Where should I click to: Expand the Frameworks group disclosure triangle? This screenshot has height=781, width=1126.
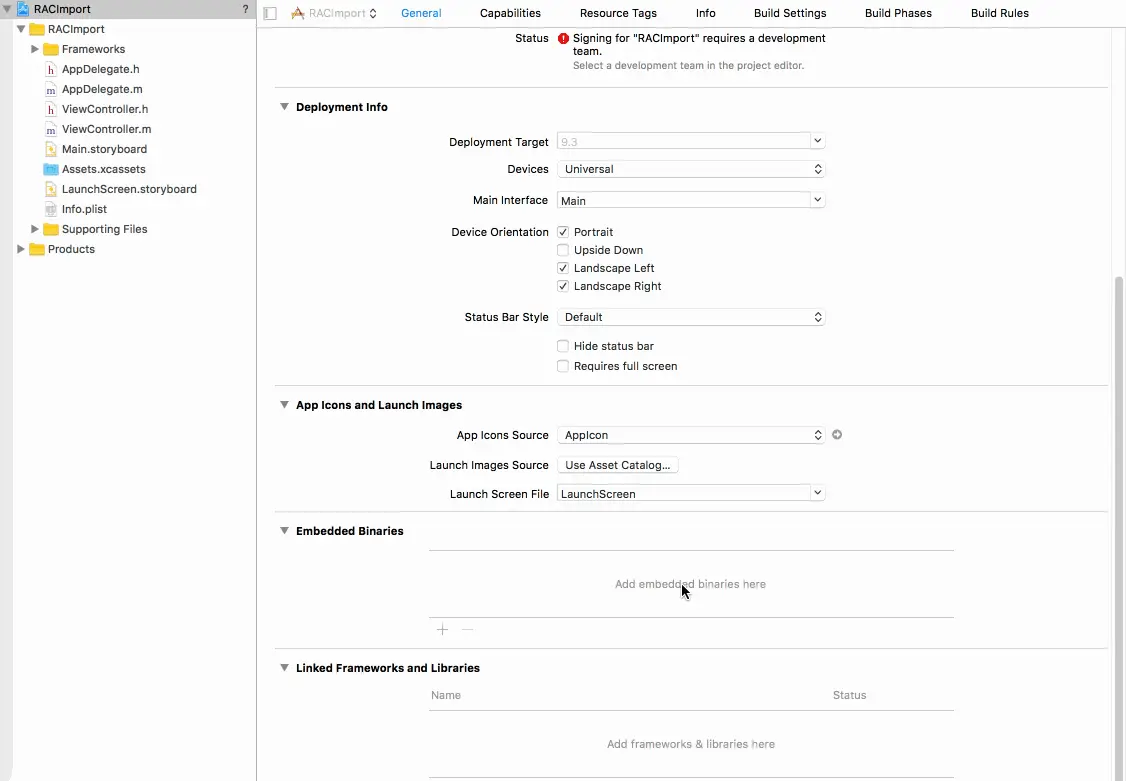pos(34,50)
